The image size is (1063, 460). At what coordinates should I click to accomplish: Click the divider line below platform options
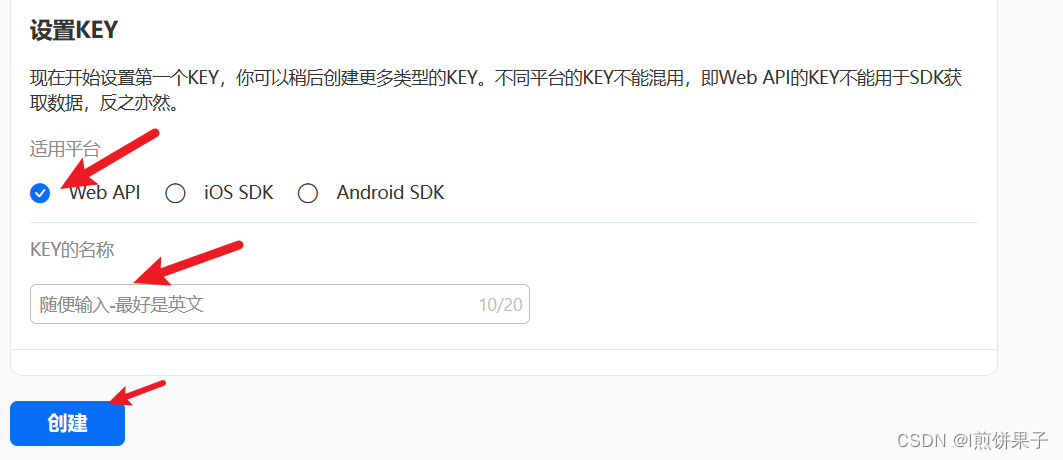pos(504,222)
